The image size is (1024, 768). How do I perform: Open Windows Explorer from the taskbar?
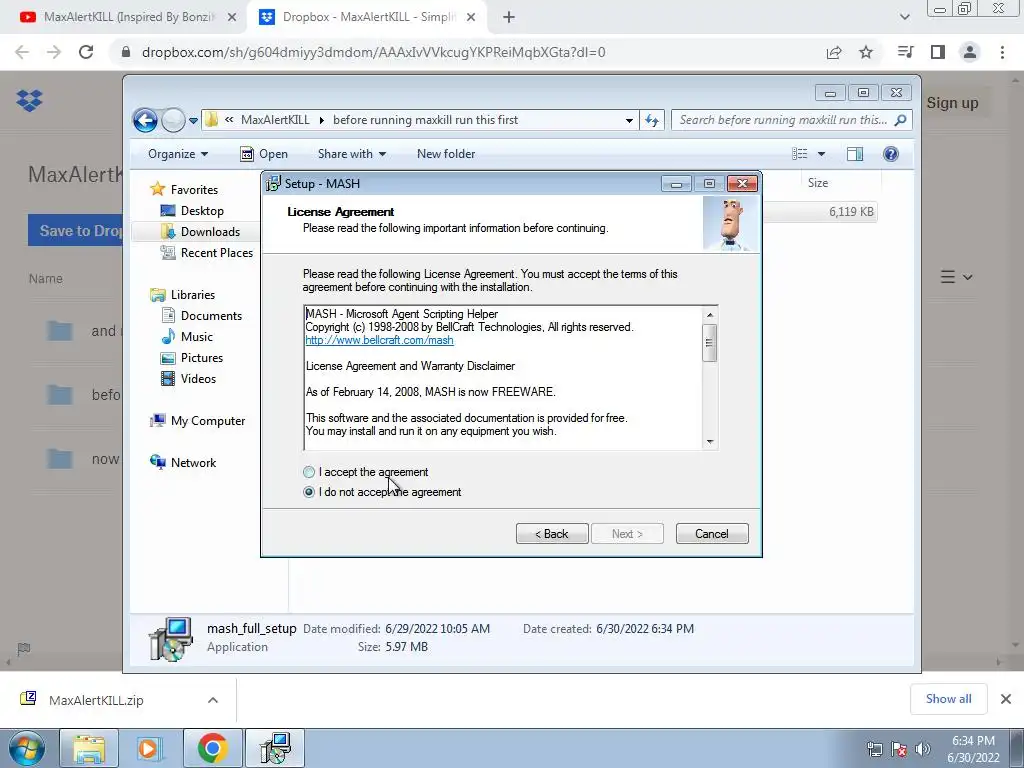pos(89,748)
